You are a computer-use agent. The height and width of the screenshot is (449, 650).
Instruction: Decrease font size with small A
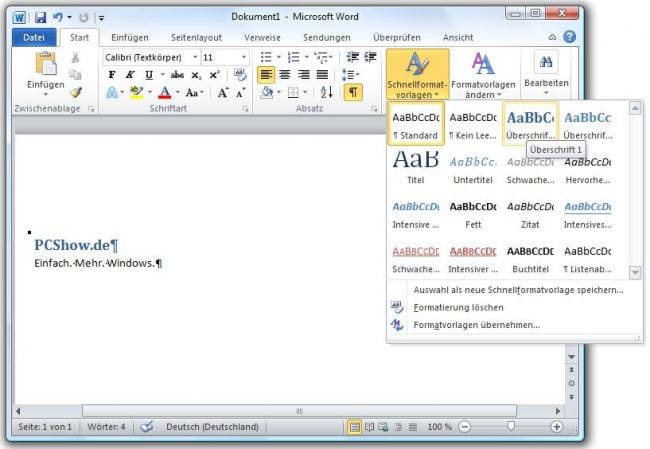click(240, 92)
